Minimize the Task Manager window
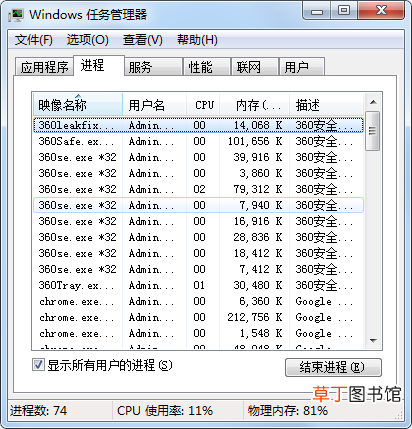 pyautogui.click(x=317, y=11)
